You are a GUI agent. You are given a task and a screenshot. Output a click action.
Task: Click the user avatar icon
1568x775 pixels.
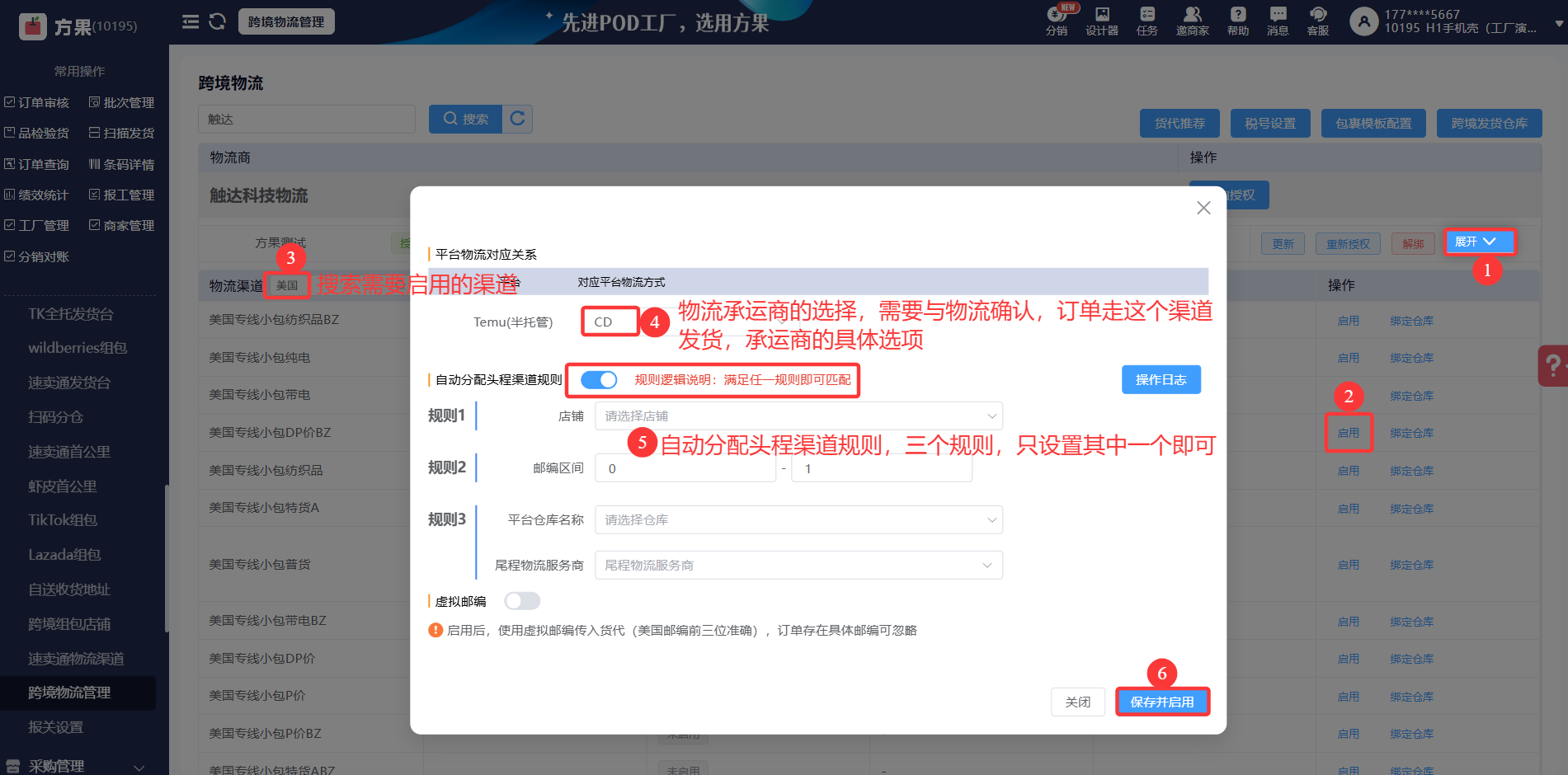1364,21
